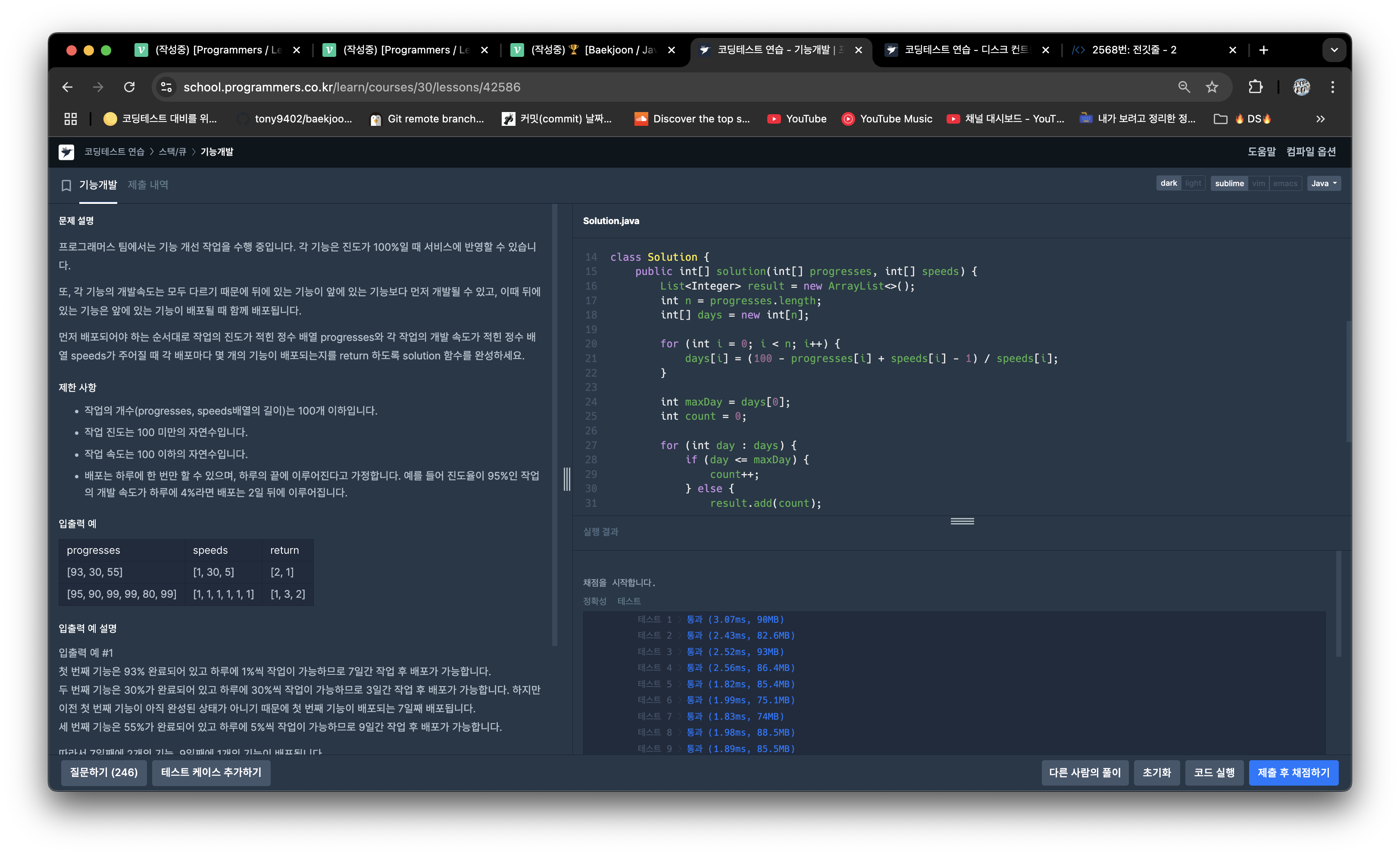Click Solution.java file label

tap(611, 221)
